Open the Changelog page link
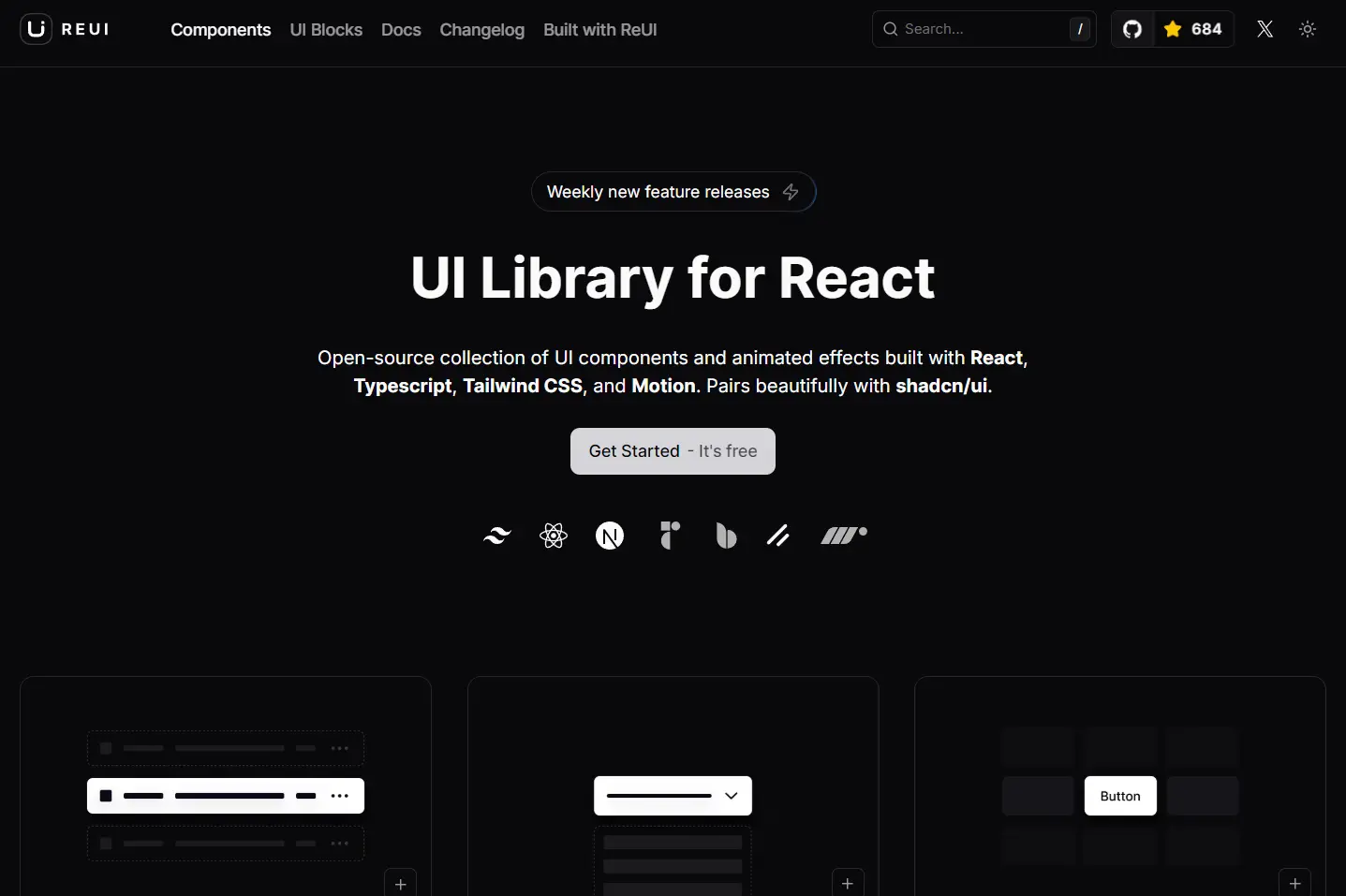This screenshot has height=896, width=1346. click(481, 30)
